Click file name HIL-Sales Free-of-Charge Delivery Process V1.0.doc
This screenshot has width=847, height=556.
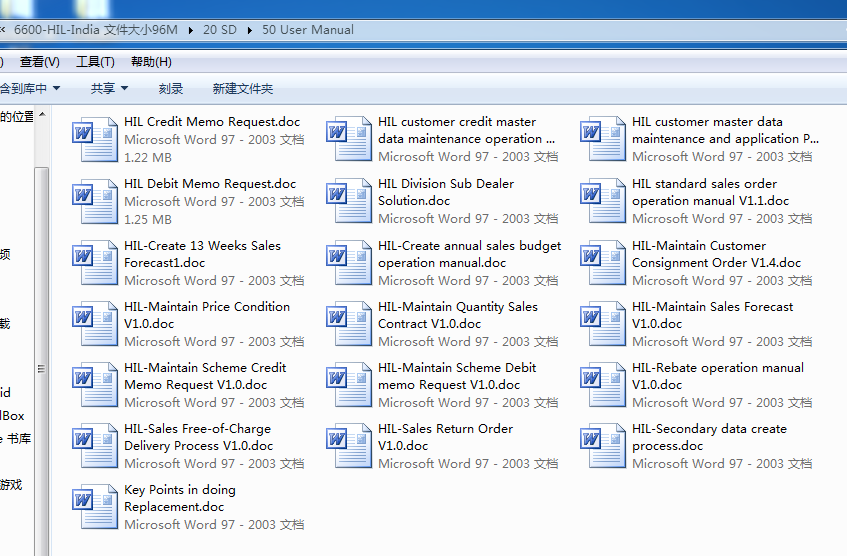(198, 437)
